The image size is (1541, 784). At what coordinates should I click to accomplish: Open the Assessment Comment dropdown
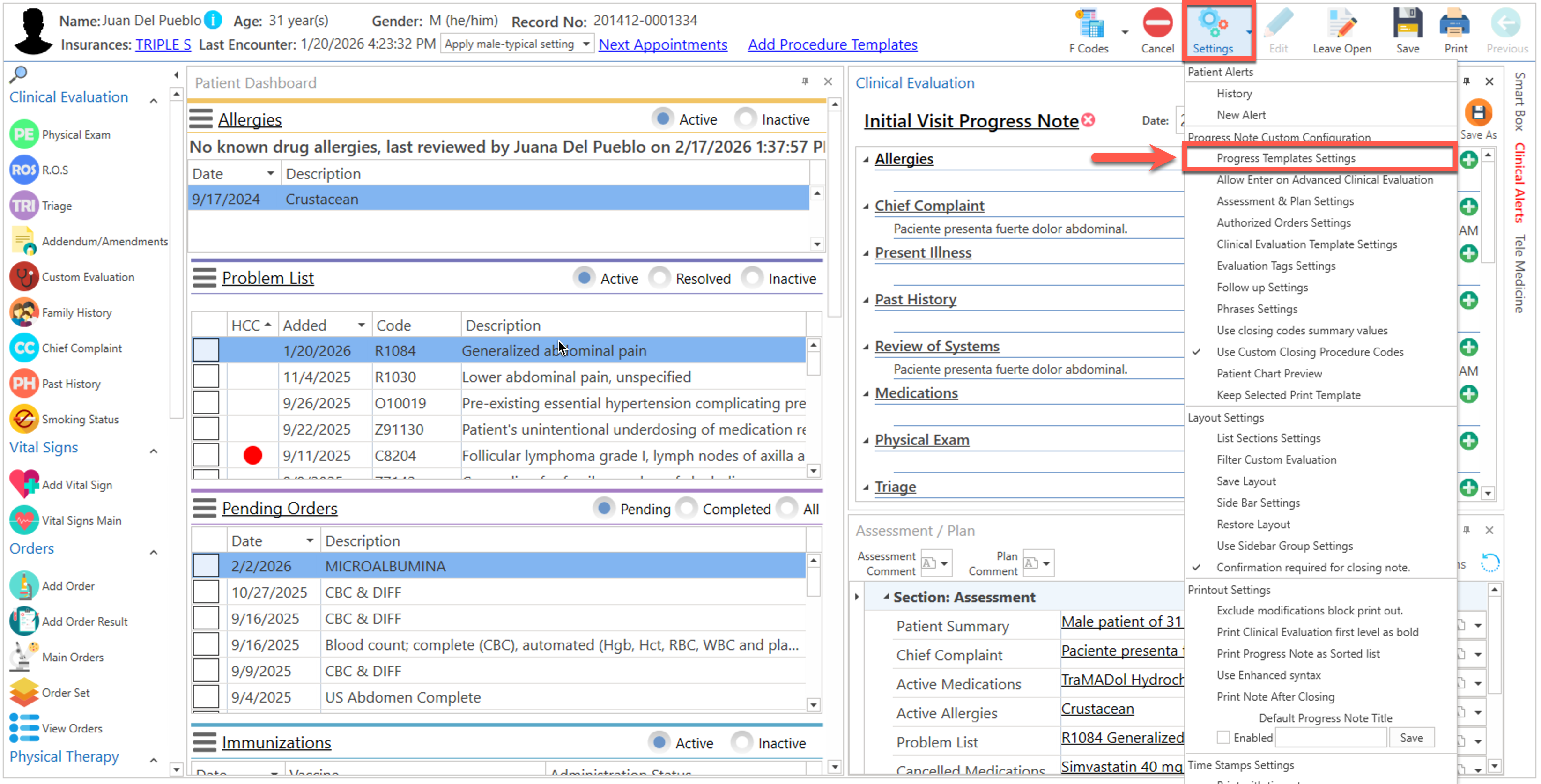tap(944, 563)
